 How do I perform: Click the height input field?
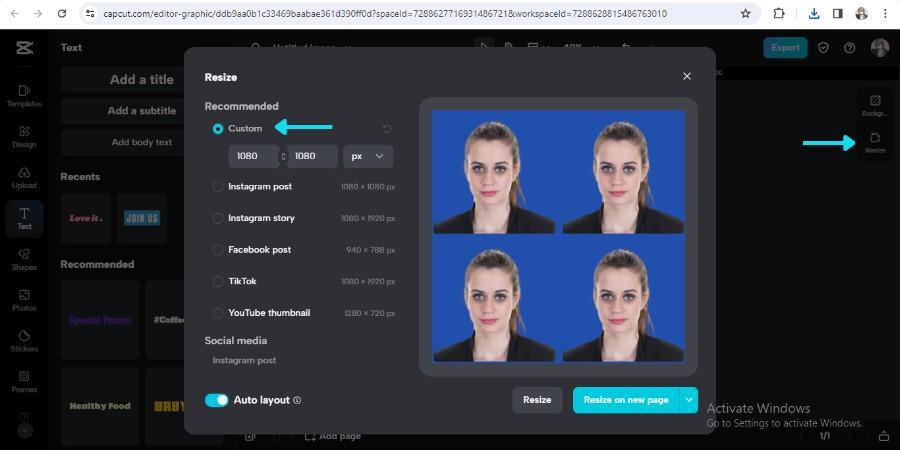click(x=312, y=156)
